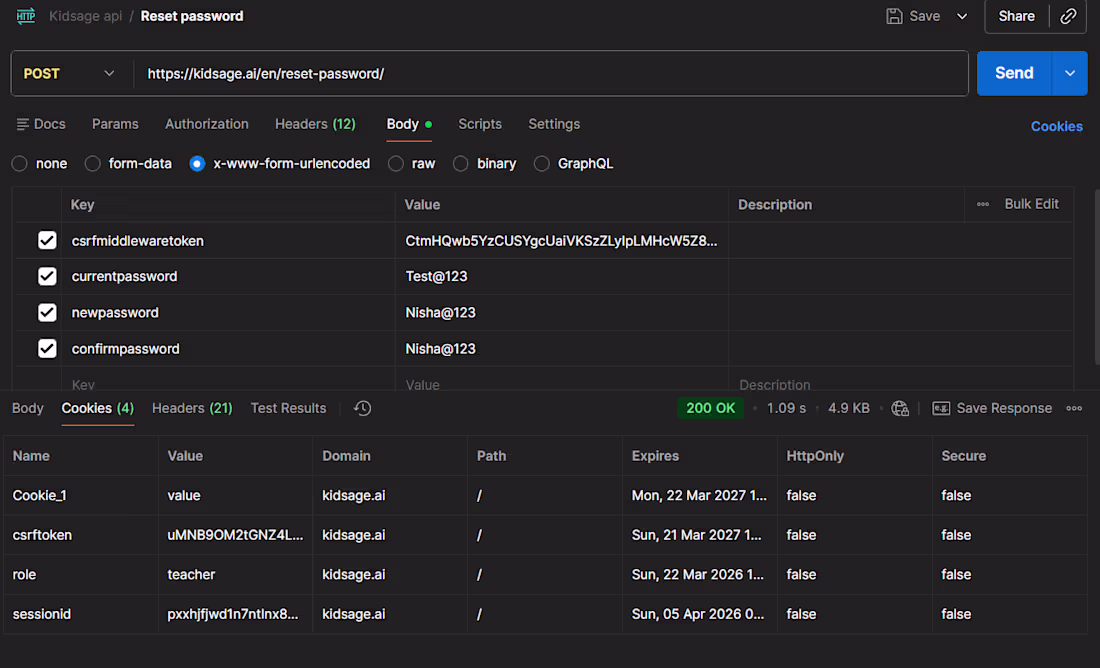Click the Cookie_1 name cell
Viewport: 1100px width, 668px height.
81,495
